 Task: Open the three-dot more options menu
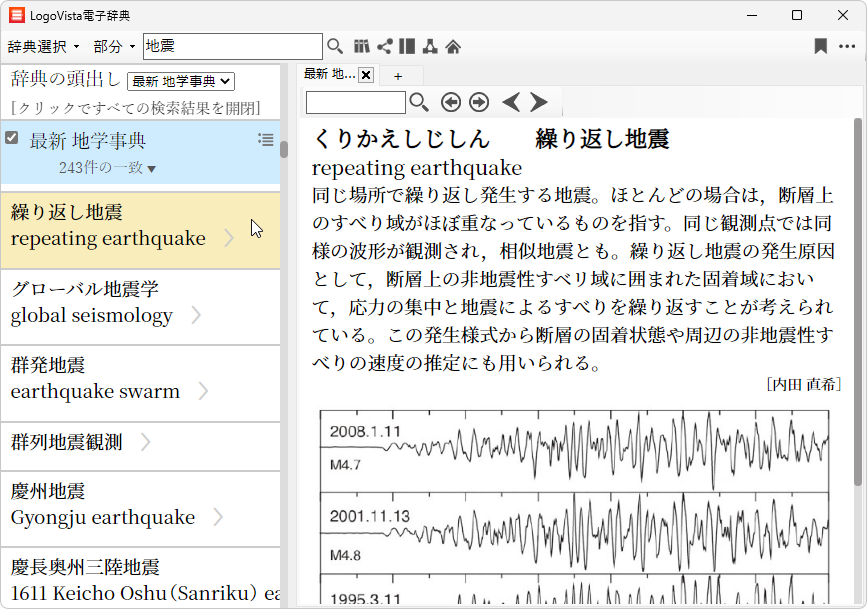[x=847, y=46]
